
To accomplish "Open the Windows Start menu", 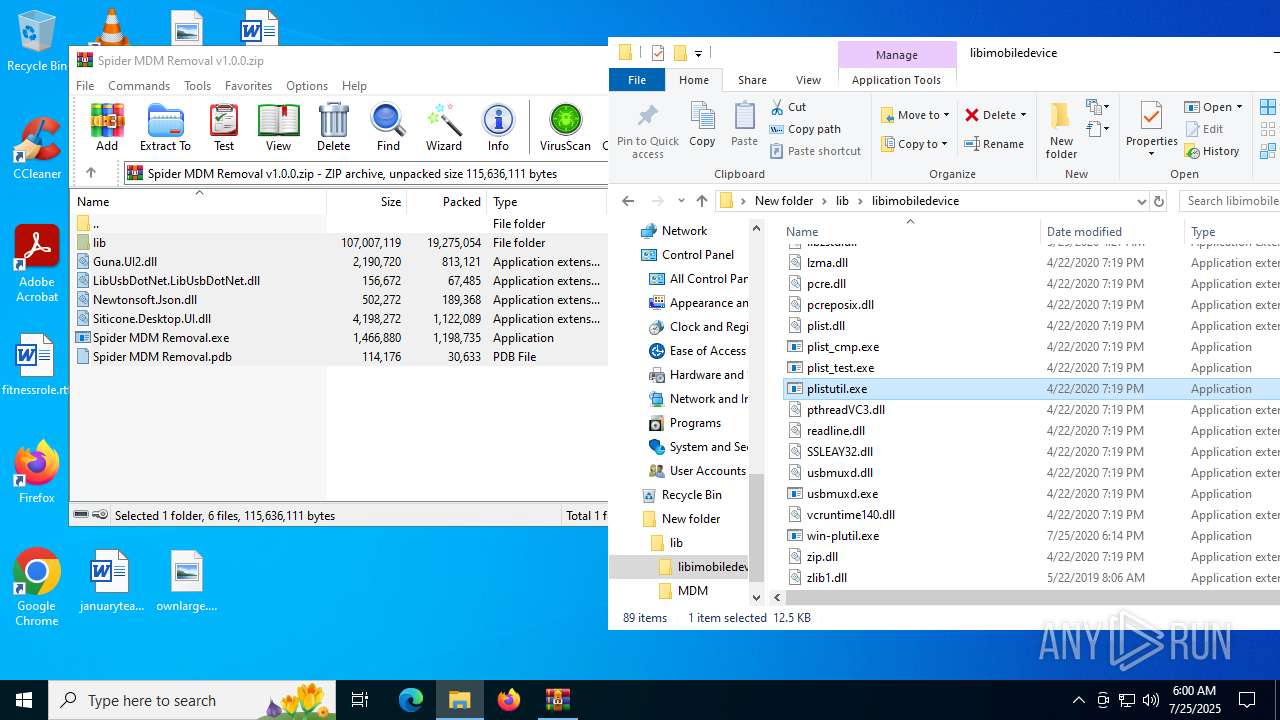I will tap(24, 700).
